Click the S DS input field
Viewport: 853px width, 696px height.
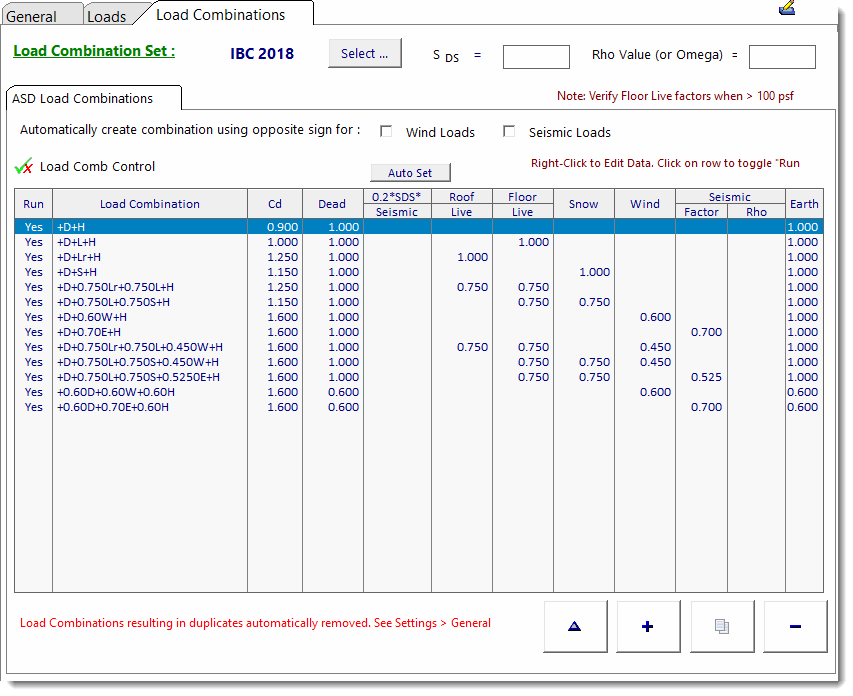536,57
